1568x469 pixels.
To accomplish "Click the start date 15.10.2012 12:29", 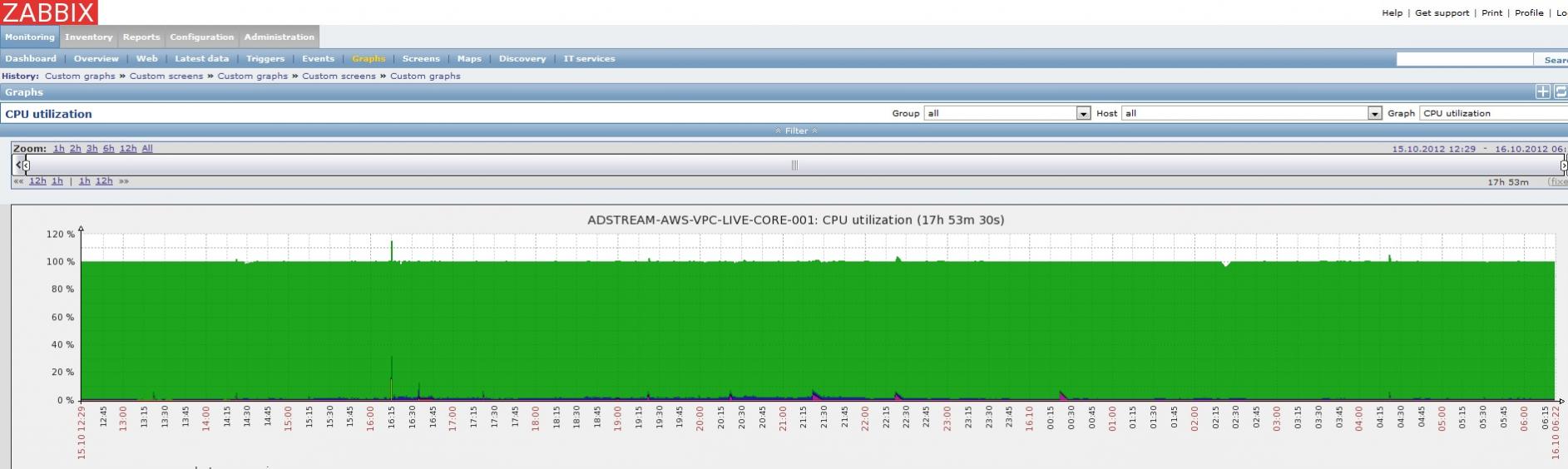I will pyautogui.click(x=1434, y=149).
